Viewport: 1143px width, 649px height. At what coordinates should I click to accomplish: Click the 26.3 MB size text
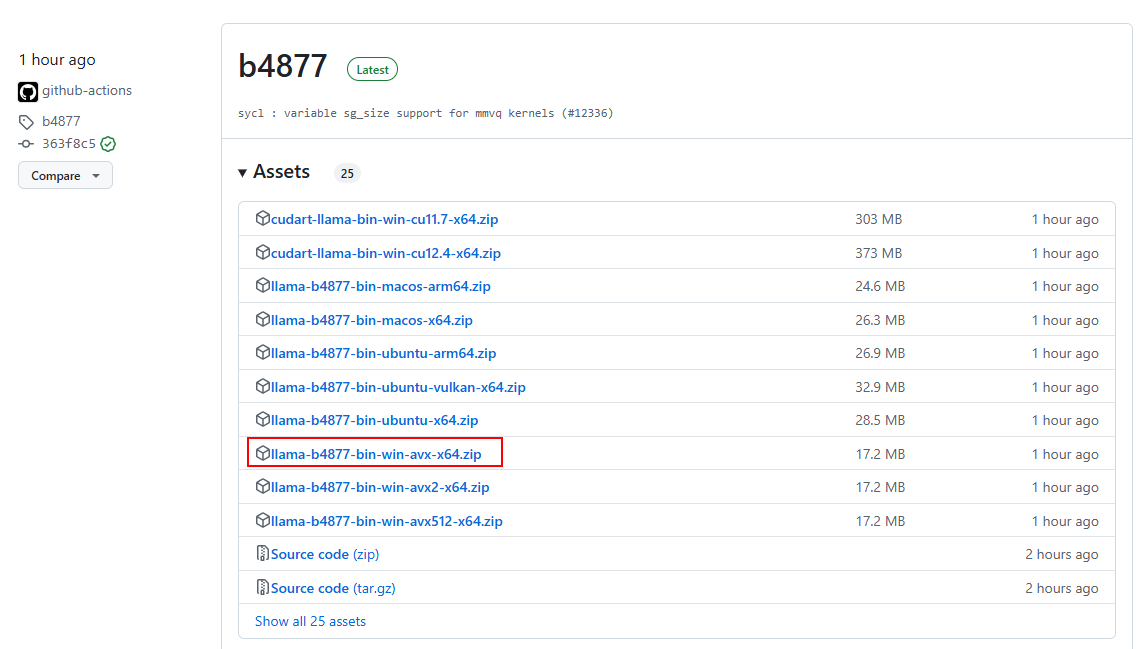[880, 320]
